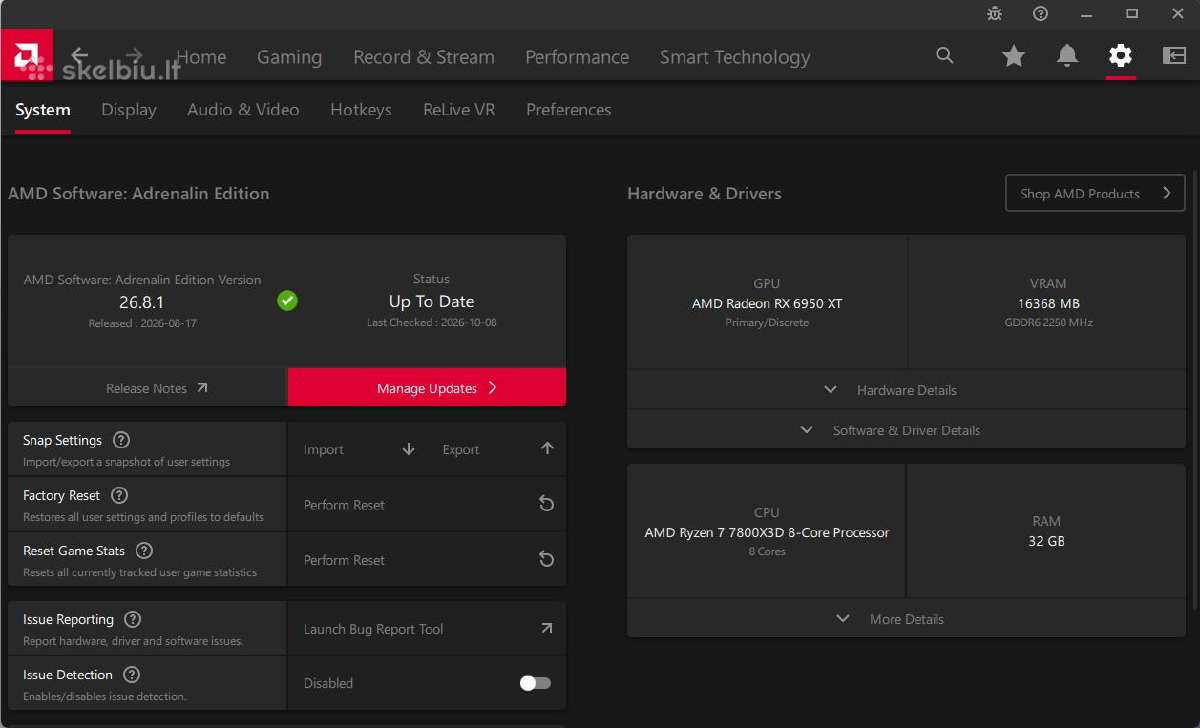This screenshot has width=1200, height=728.
Task: Click the Manage Updates button
Action: coord(427,388)
